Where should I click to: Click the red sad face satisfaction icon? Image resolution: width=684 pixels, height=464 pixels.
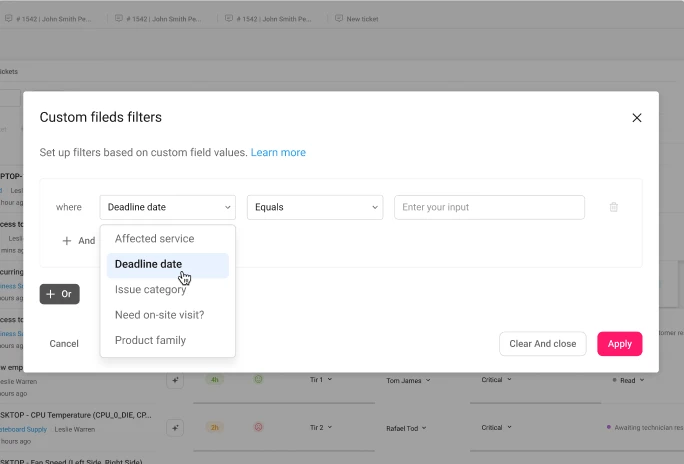click(x=258, y=427)
